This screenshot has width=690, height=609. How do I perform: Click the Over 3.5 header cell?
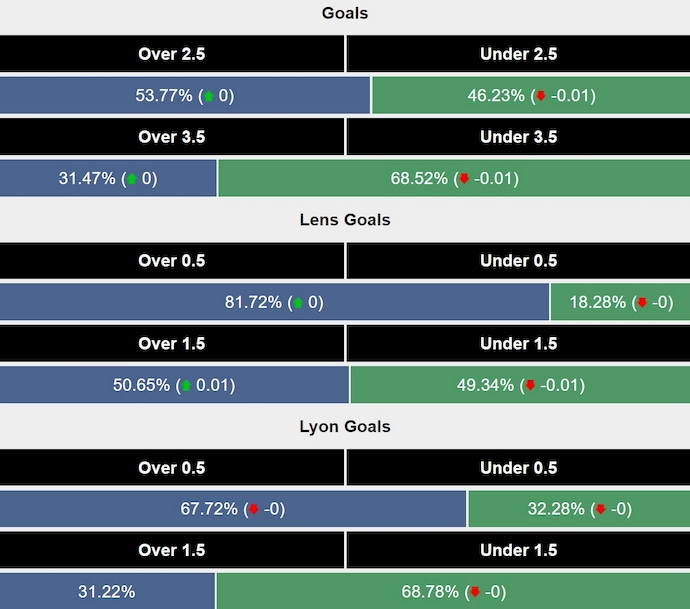coord(172,137)
